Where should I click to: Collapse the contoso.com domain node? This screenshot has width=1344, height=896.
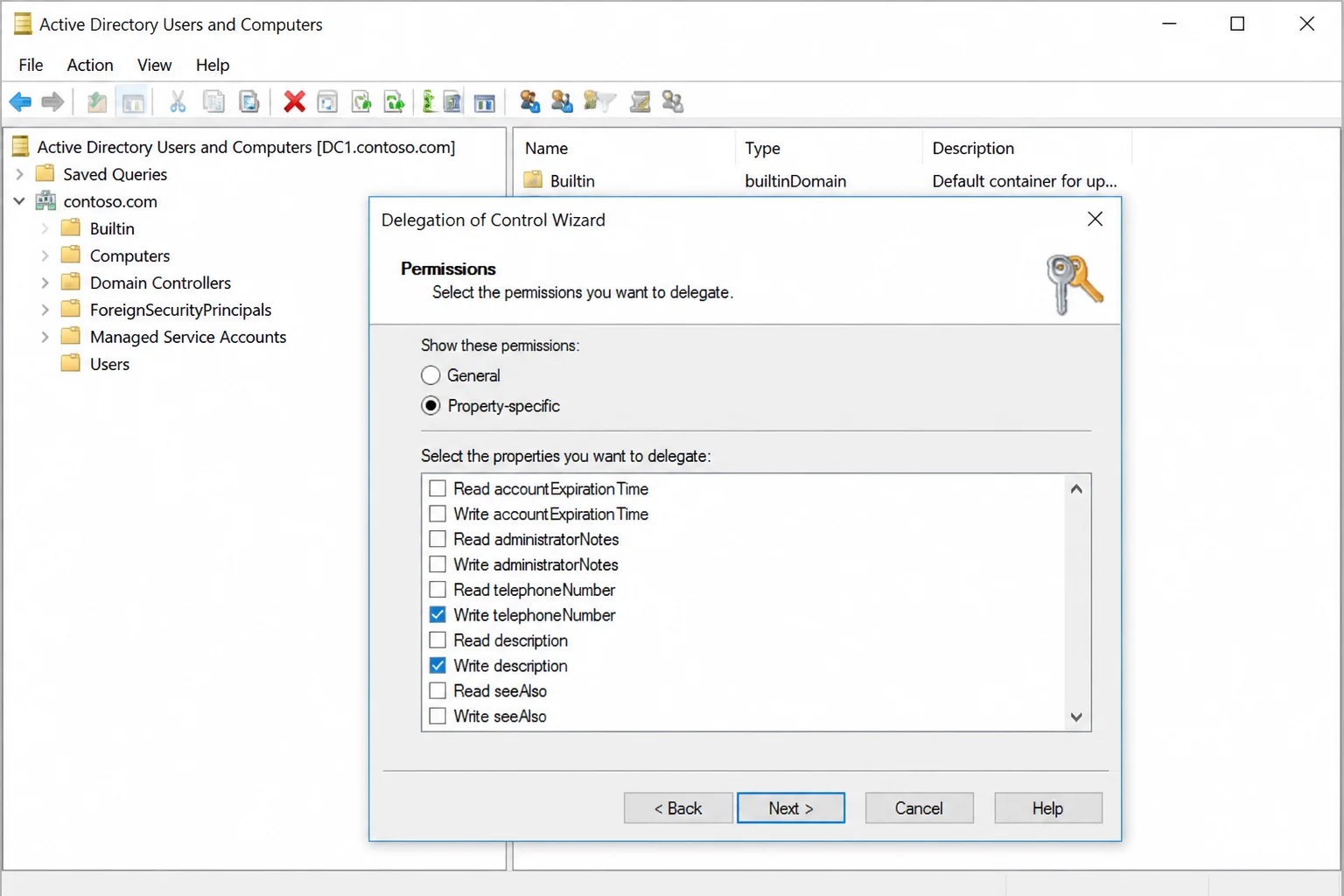click(x=19, y=201)
